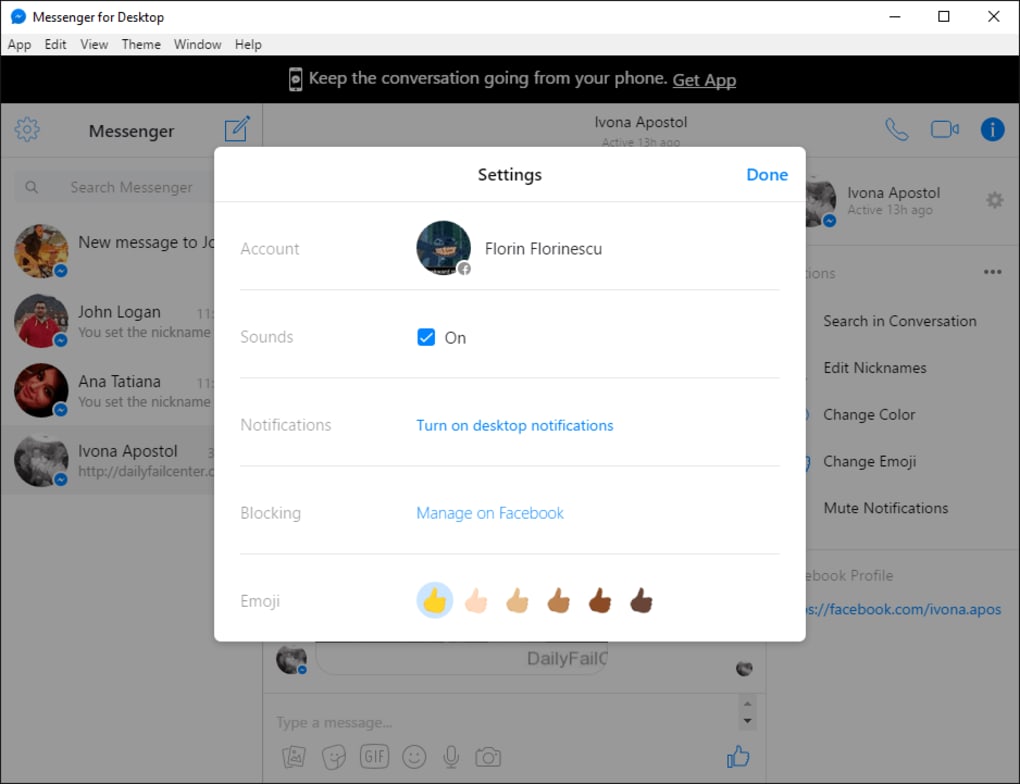
Task: Start a video call with the camera icon
Action: tap(944, 128)
